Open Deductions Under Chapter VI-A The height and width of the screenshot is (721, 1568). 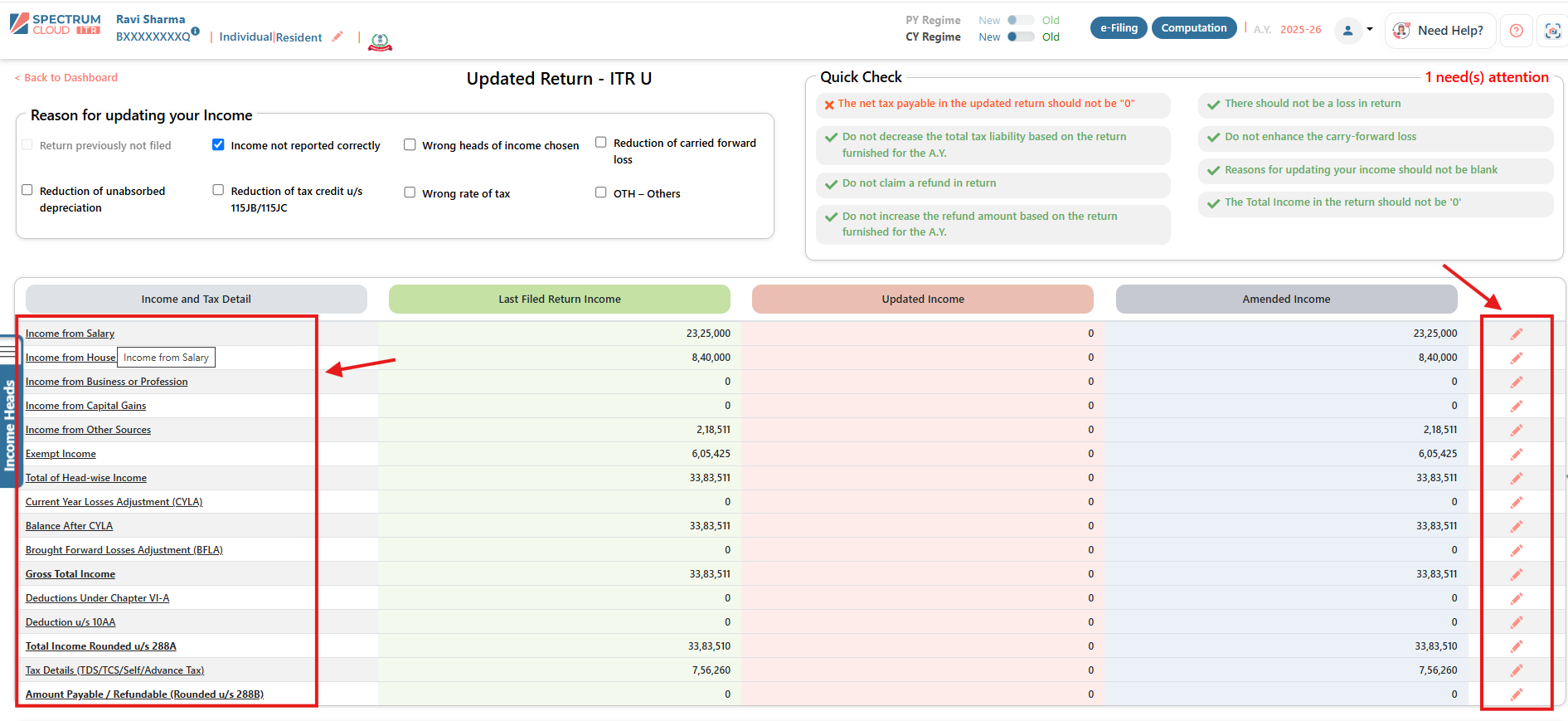tap(97, 598)
